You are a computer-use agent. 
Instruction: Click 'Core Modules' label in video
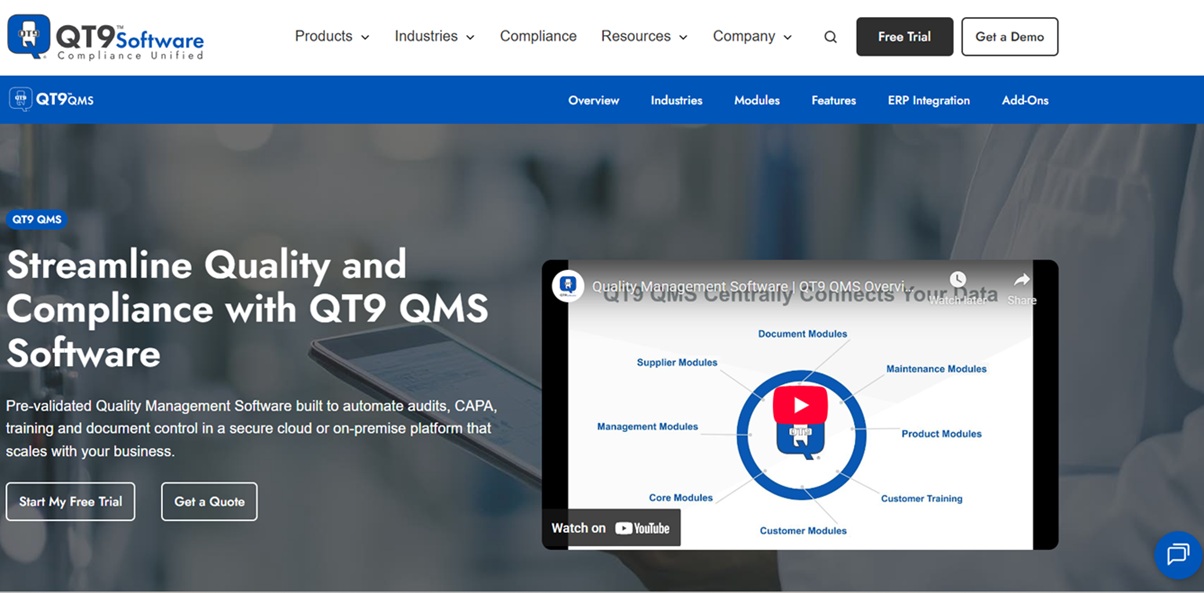(680, 498)
